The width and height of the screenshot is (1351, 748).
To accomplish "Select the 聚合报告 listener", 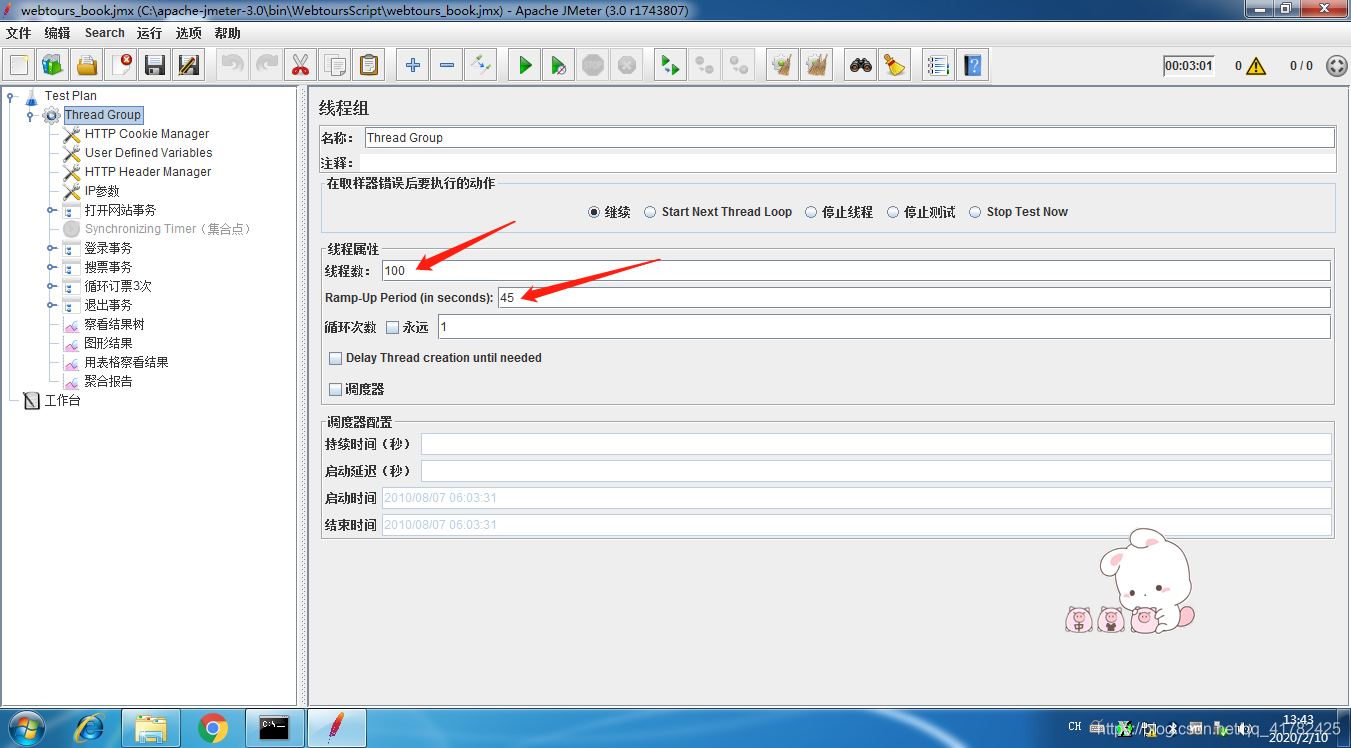I will click(x=108, y=381).
